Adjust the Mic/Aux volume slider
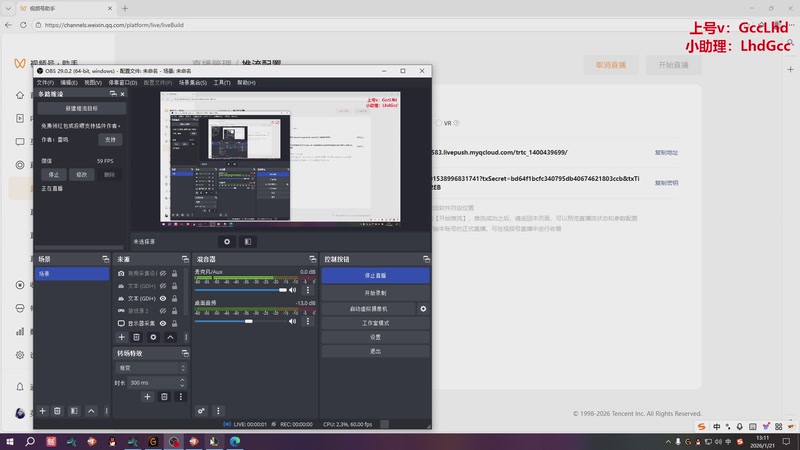 click(x=241, y=290)
